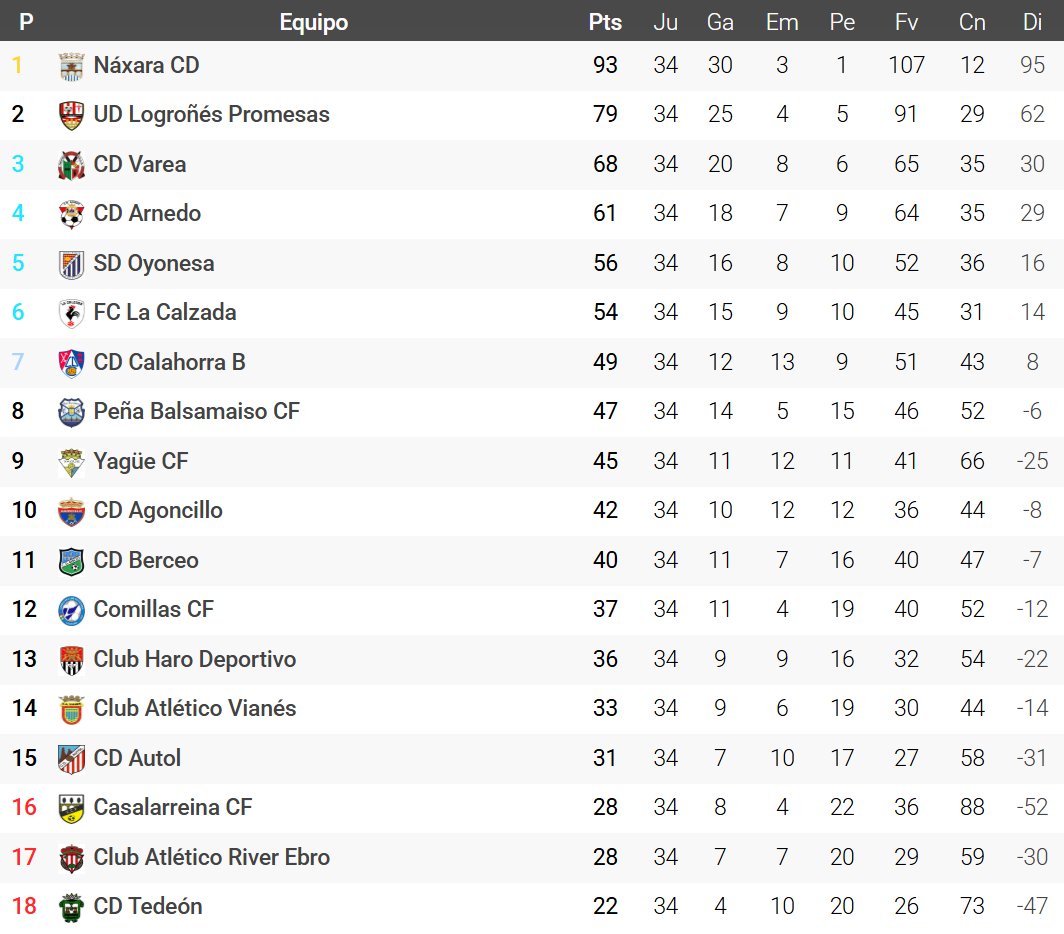Open the Club Haro Deportivo link
The height and width of the screenshot is (934, 1064).
(x=195, y=659)
